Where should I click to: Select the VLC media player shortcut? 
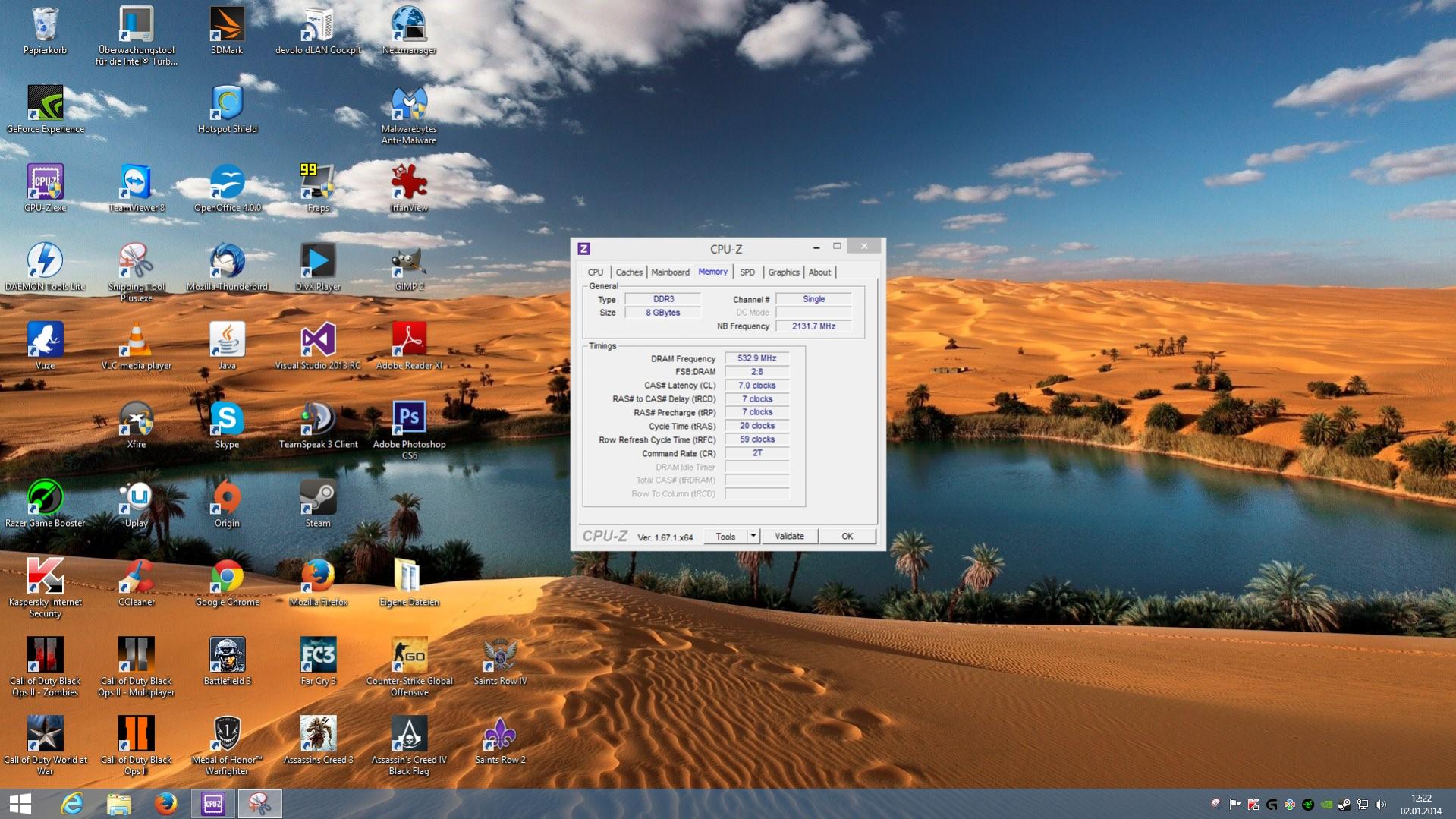click(136, 347)
